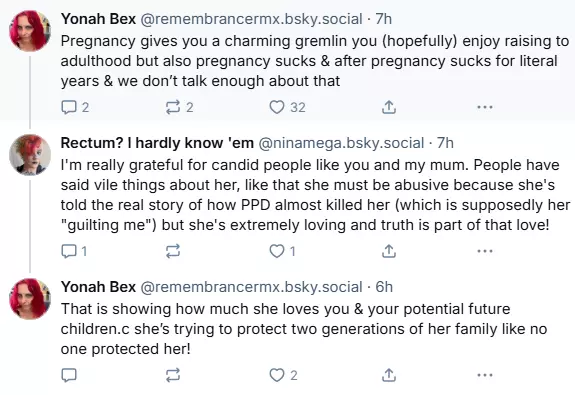The height and width of the screenshot is (395, 575).
Task: Open the 6h timestamp on last post
Action: coord(384,287)
